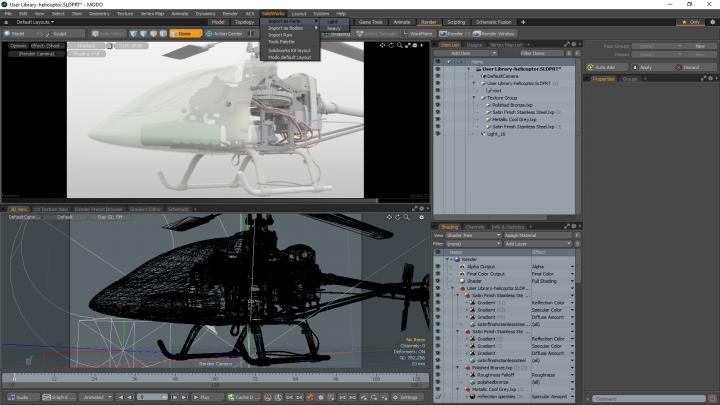
Task: Collapse the Texture Group tree item
Action: coord(474,97)
